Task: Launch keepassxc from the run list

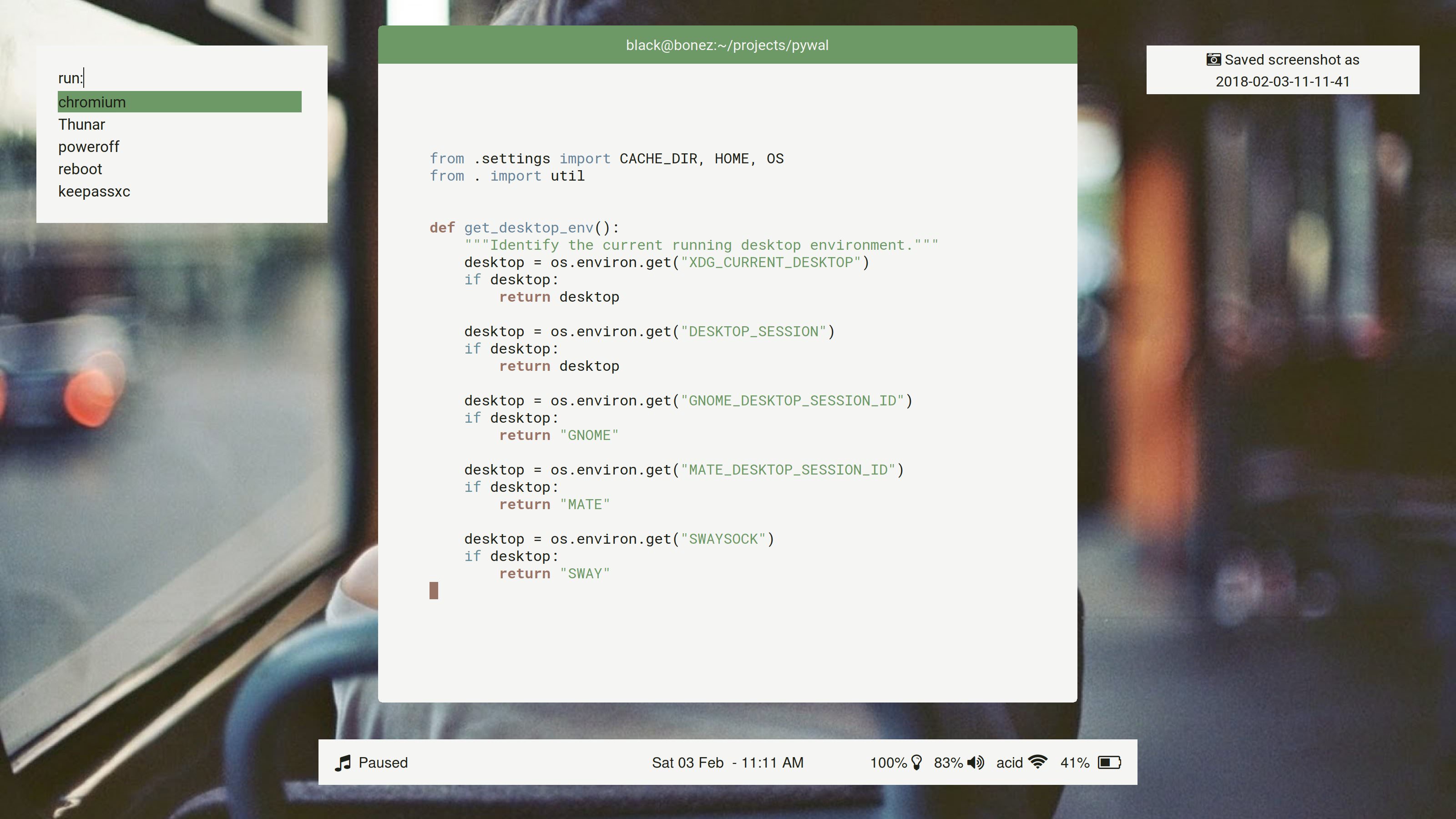Action: click(94, 192)
